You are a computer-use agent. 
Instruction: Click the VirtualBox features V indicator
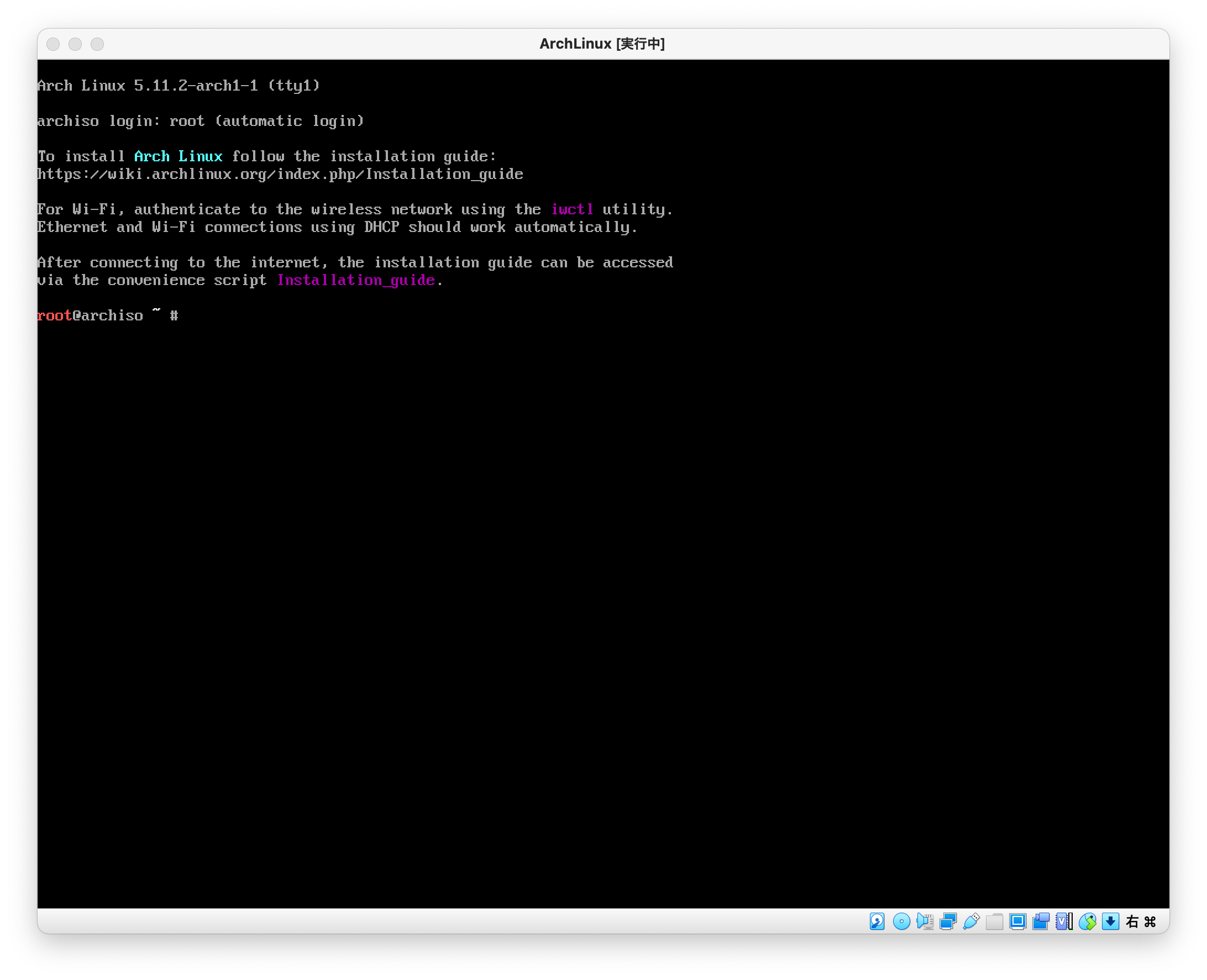[x=1063, y=922]
